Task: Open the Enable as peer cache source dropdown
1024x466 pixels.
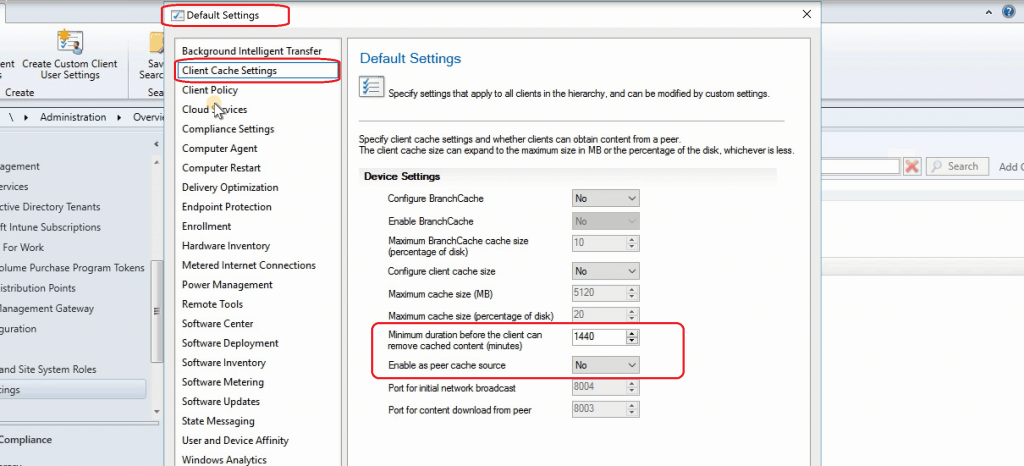Action: tap(605, 365)
